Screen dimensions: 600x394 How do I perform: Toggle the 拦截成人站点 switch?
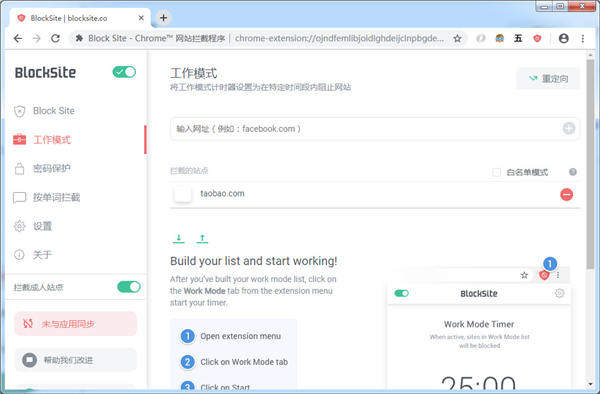129,287
